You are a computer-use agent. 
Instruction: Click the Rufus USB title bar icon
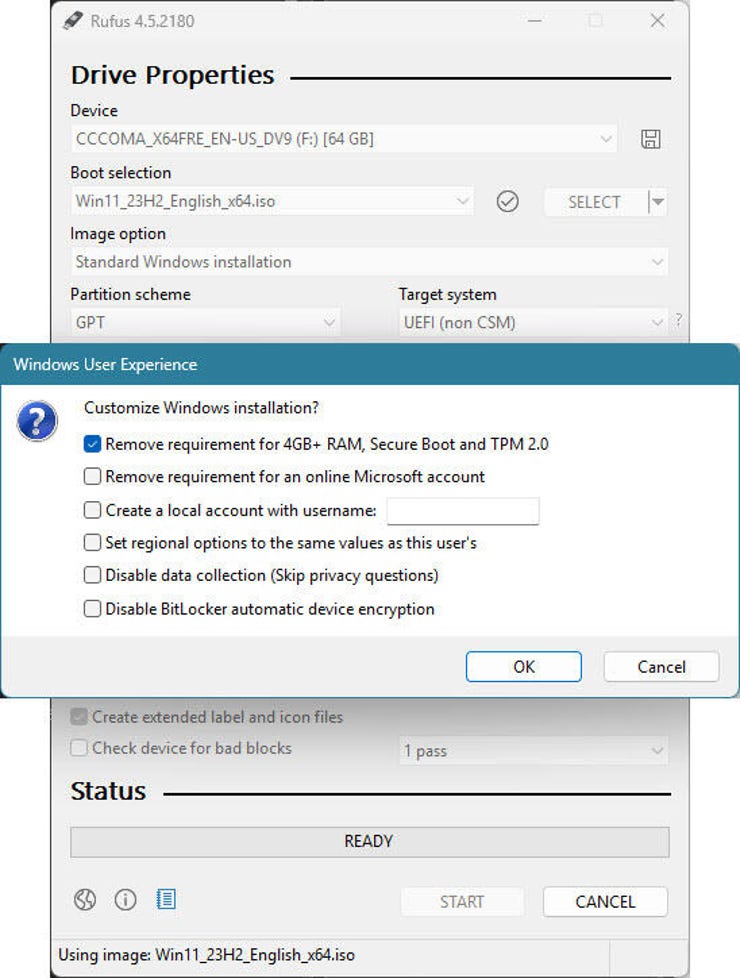pos(74,20)
